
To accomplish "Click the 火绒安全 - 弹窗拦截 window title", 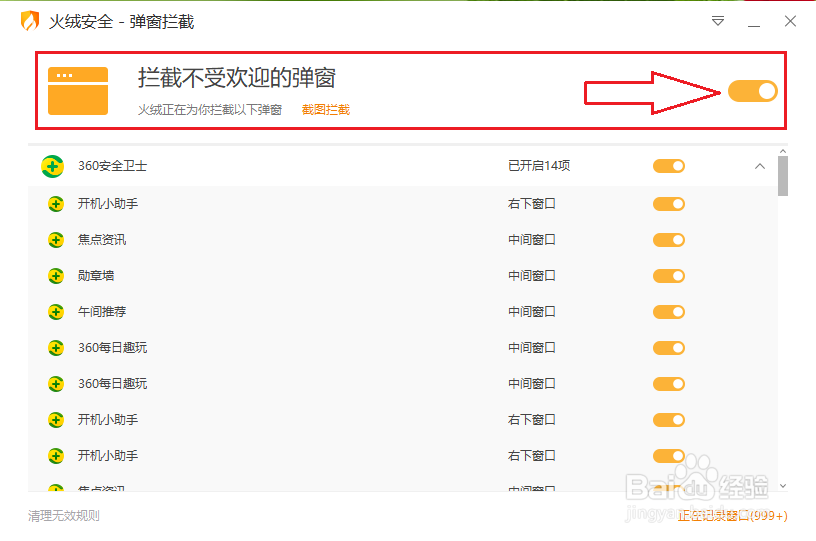I will tap(121, 21).
